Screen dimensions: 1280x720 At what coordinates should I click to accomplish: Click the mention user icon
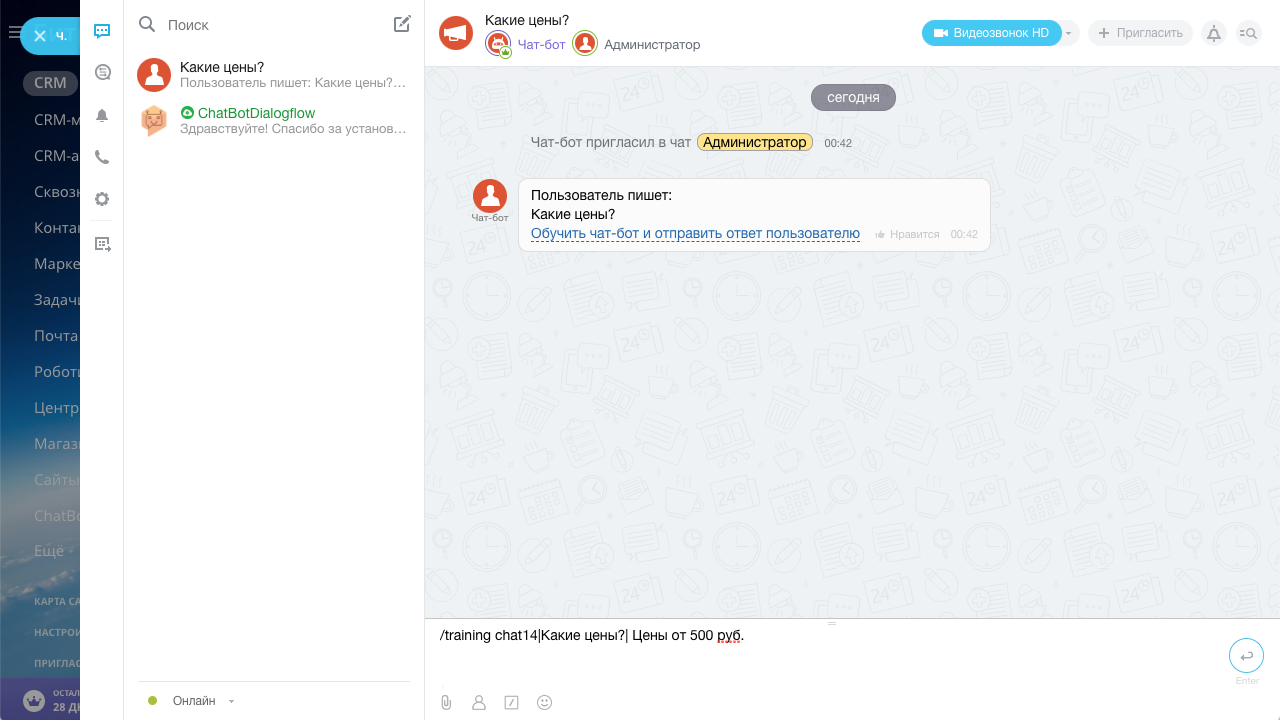479,702
